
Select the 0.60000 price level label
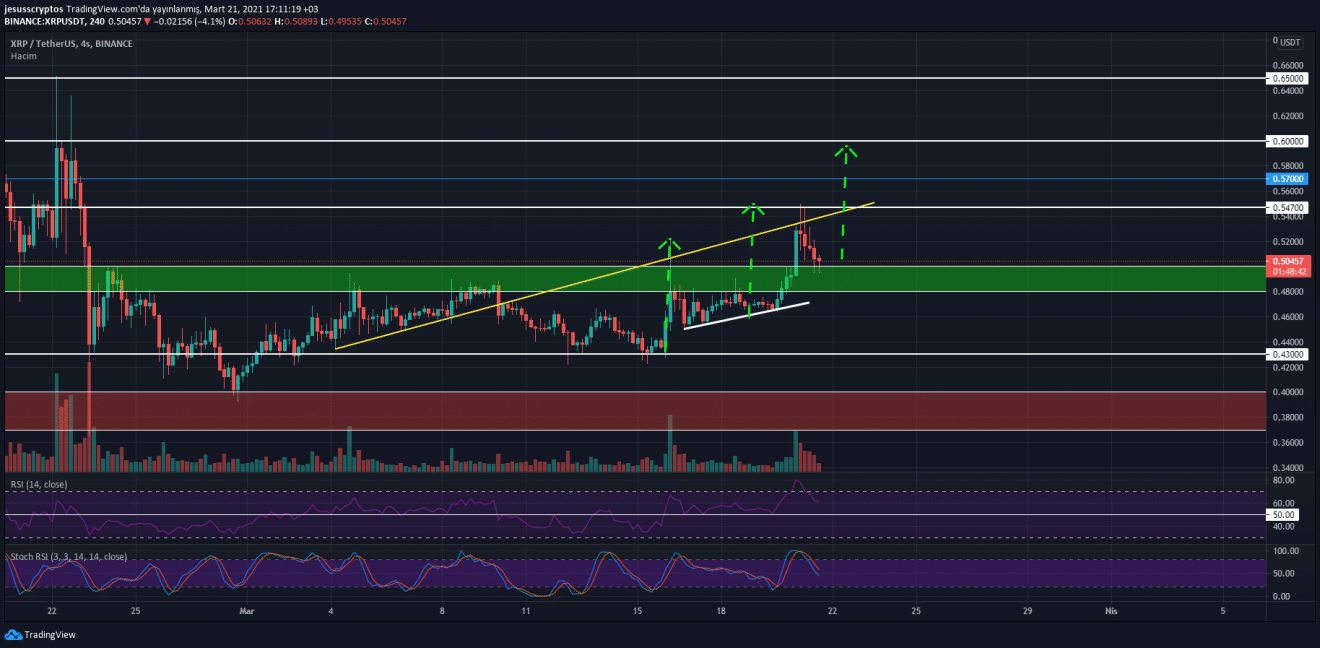pyautogui.click(x=1286, y=141)
